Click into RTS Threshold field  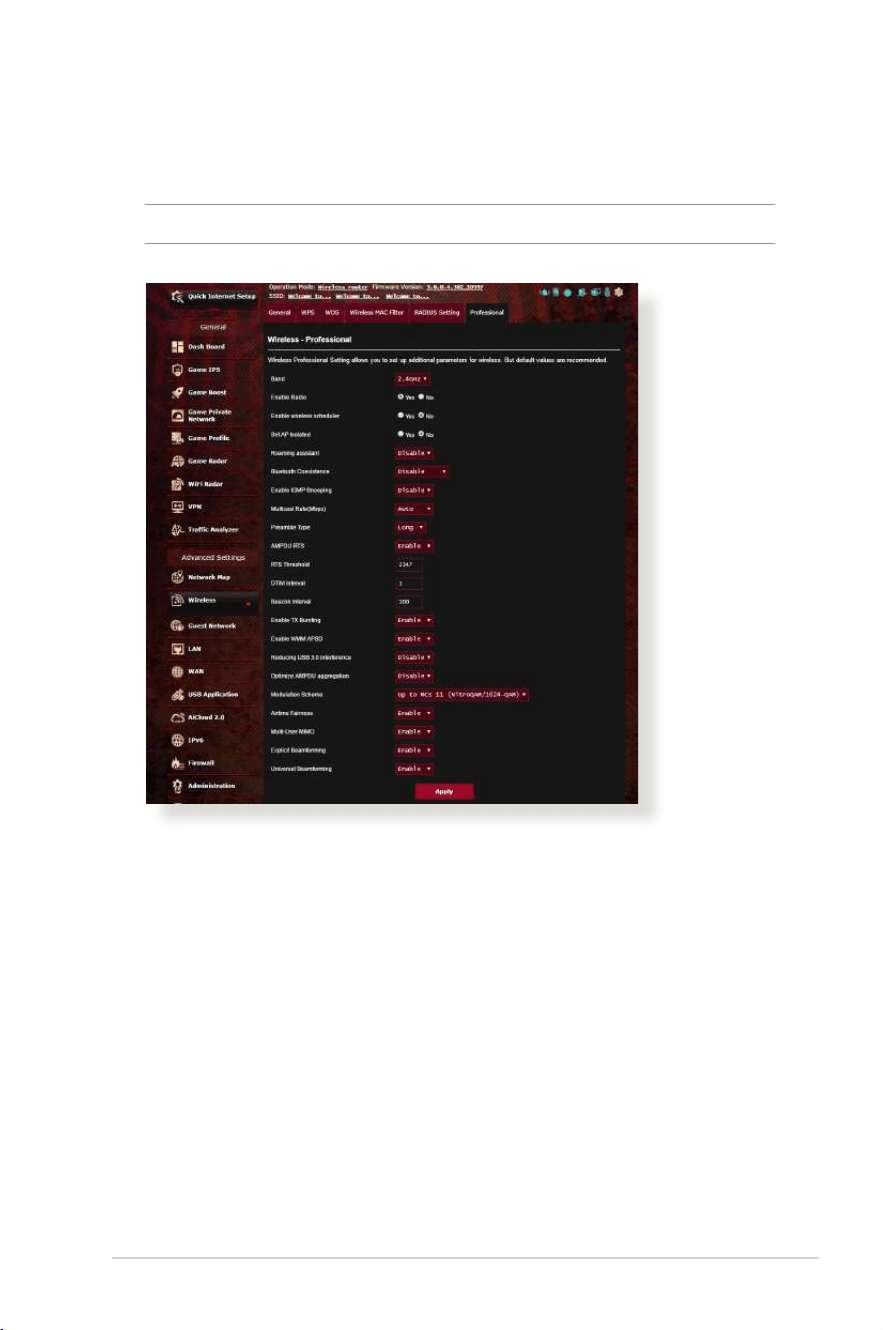pos(409,564)
